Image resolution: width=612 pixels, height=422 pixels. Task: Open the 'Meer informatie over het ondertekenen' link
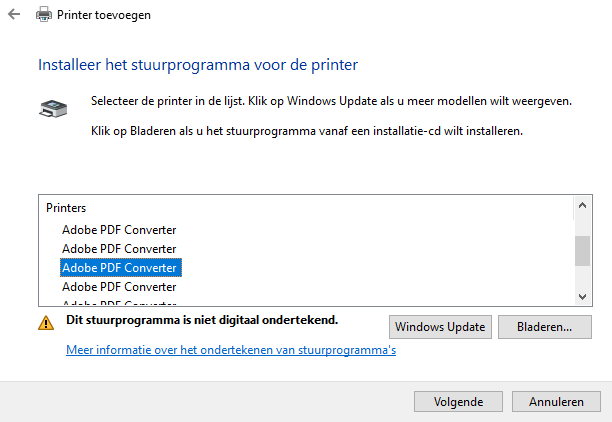pos(231,350)
